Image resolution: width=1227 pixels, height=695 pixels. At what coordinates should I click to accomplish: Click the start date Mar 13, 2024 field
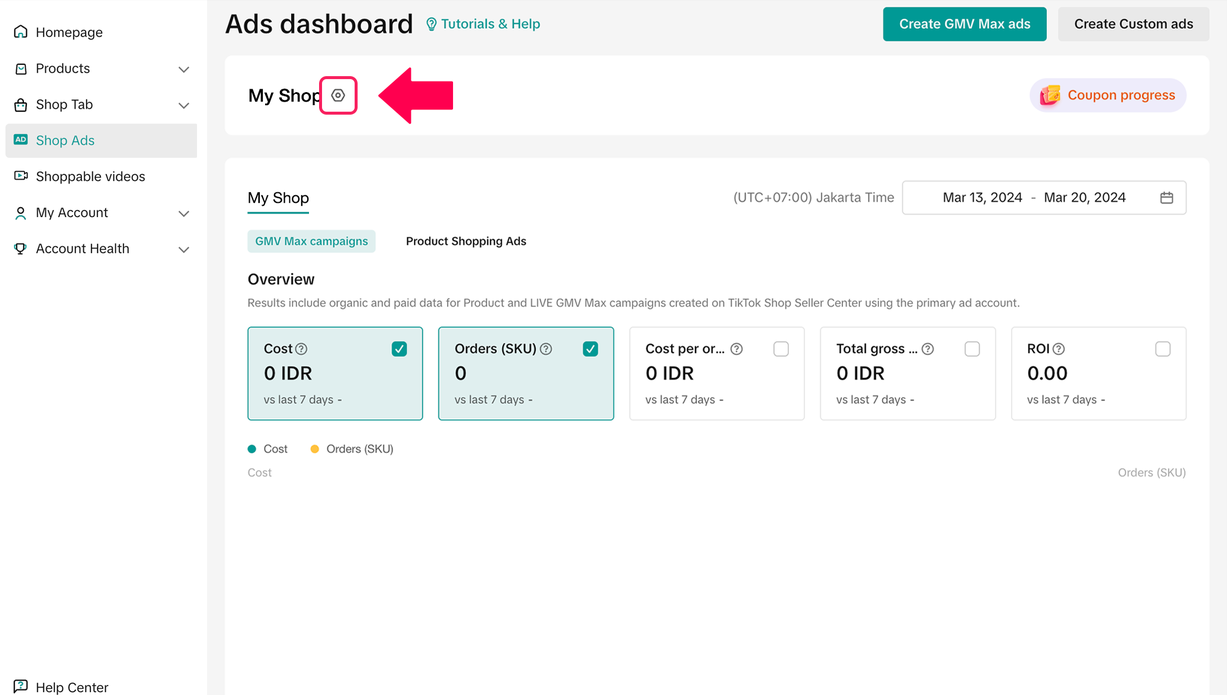982,198
